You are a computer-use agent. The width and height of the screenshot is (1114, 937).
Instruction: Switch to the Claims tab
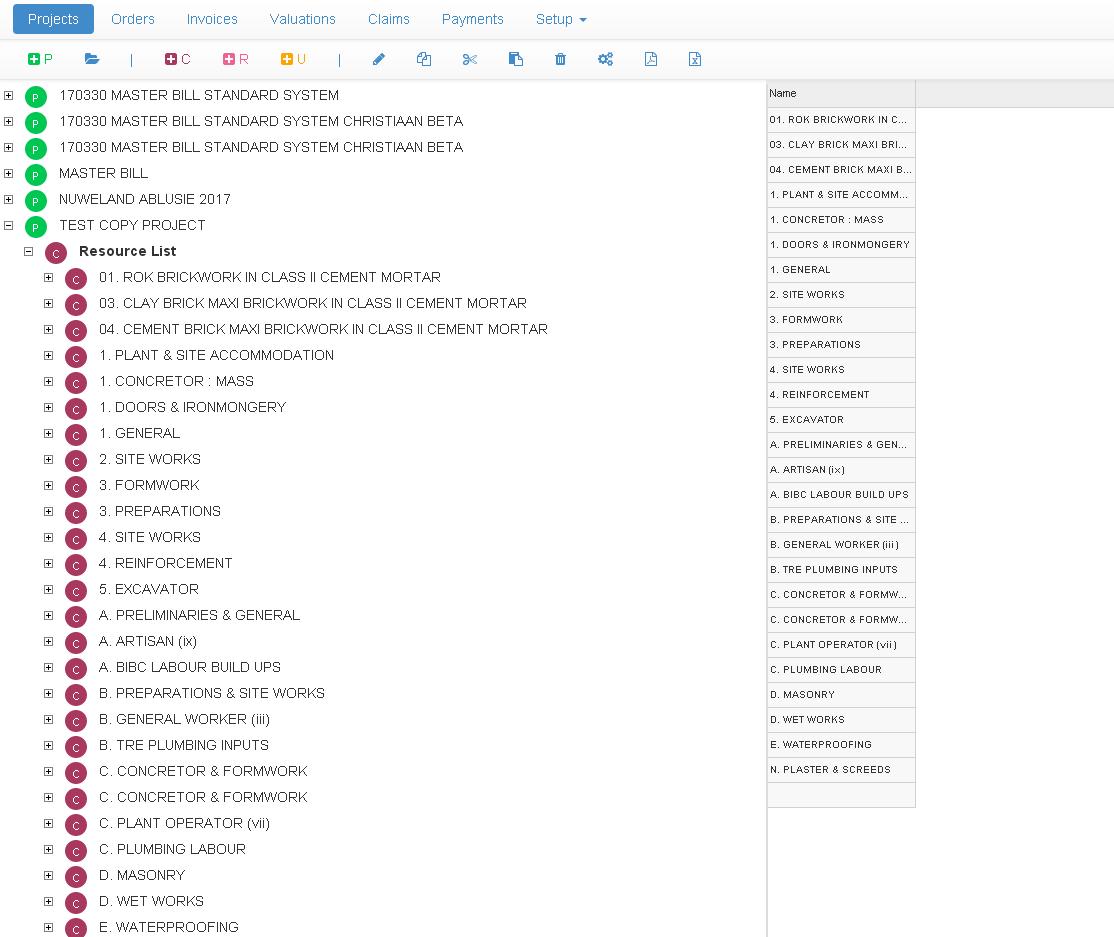389,19
